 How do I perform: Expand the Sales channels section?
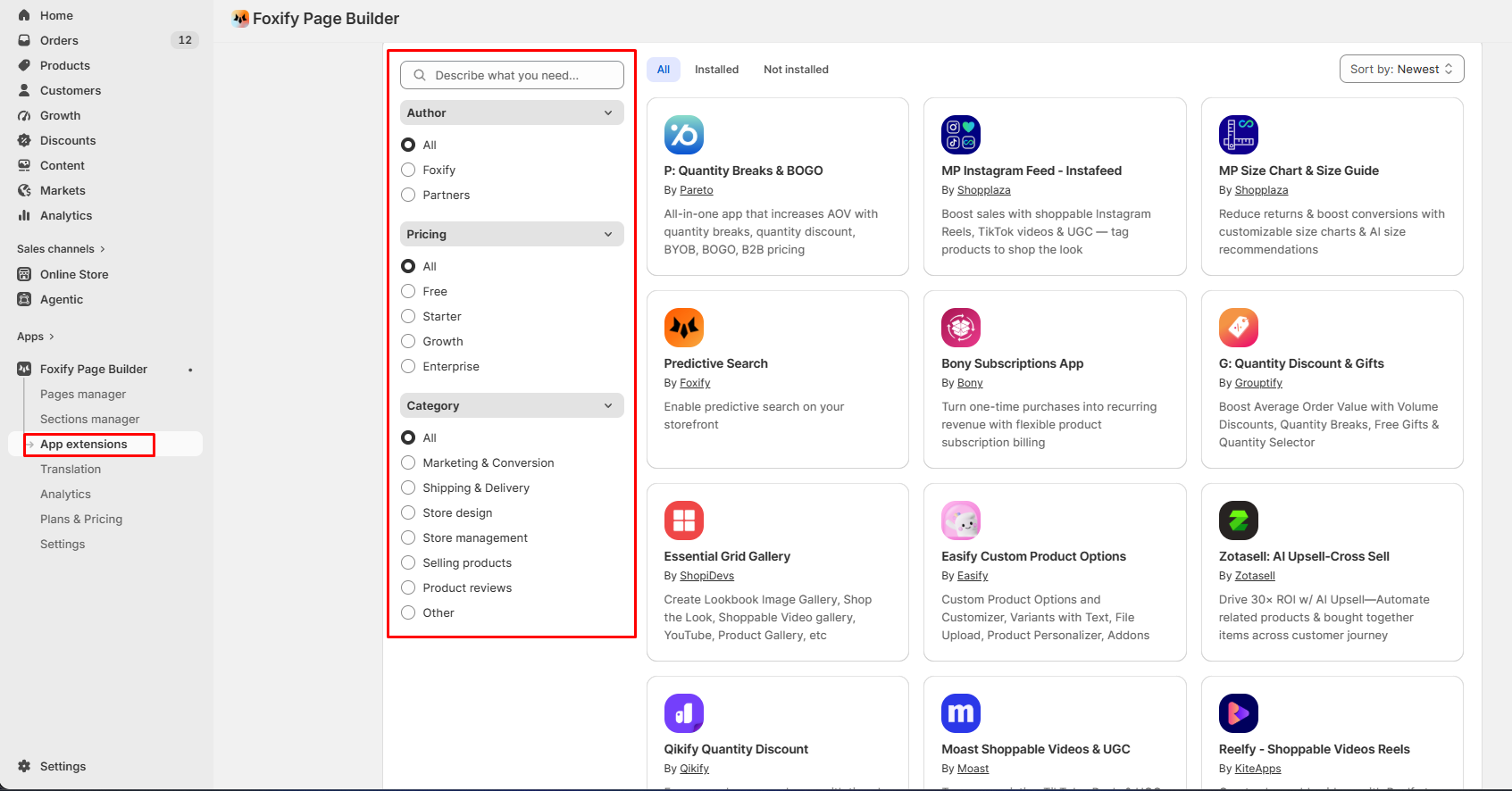point(61,249)
